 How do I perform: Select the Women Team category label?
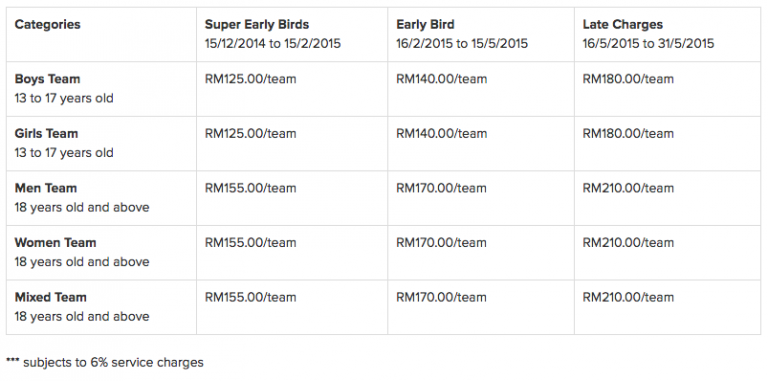(55, 242)
